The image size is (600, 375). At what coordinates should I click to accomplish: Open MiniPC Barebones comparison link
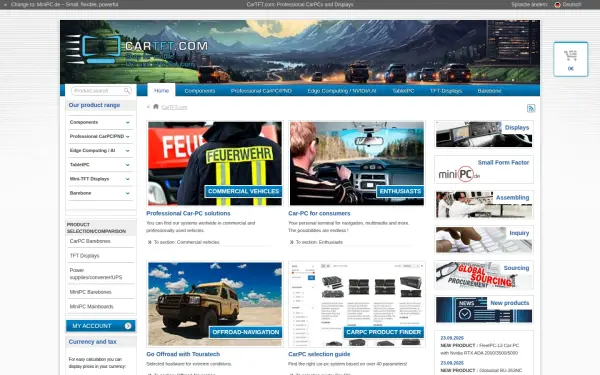click(x=90, y=292)
